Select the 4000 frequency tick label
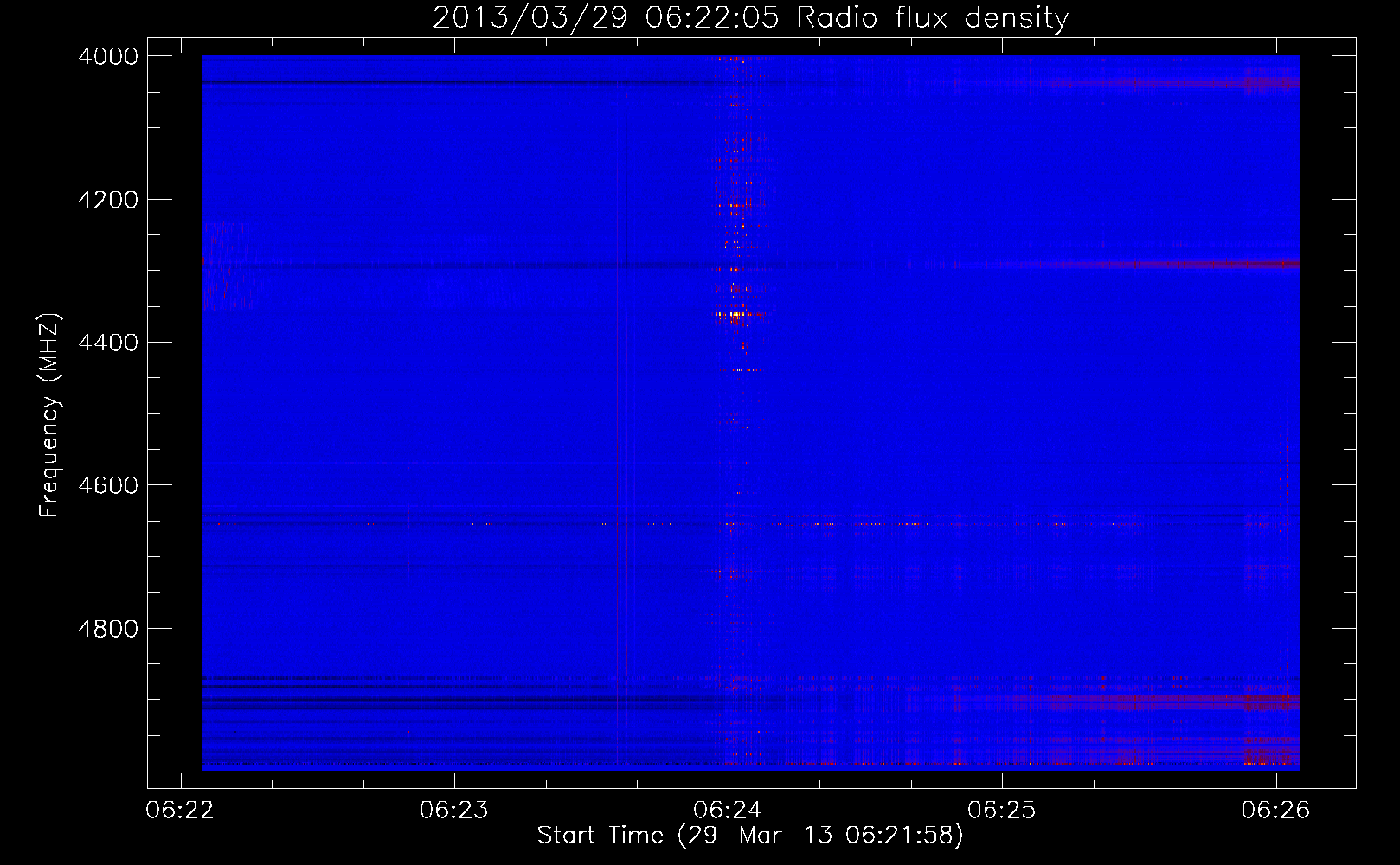Image resolution: width=1400 pixels, height=865 pixels. (x=108, y=56)
